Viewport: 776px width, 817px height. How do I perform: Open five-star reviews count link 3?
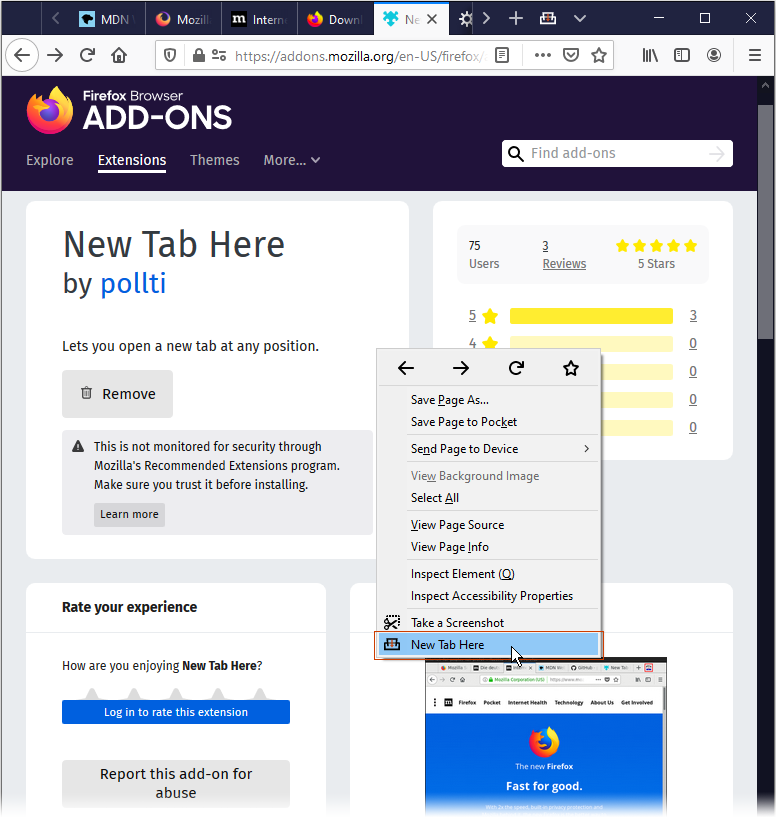[x=693, y=315]
